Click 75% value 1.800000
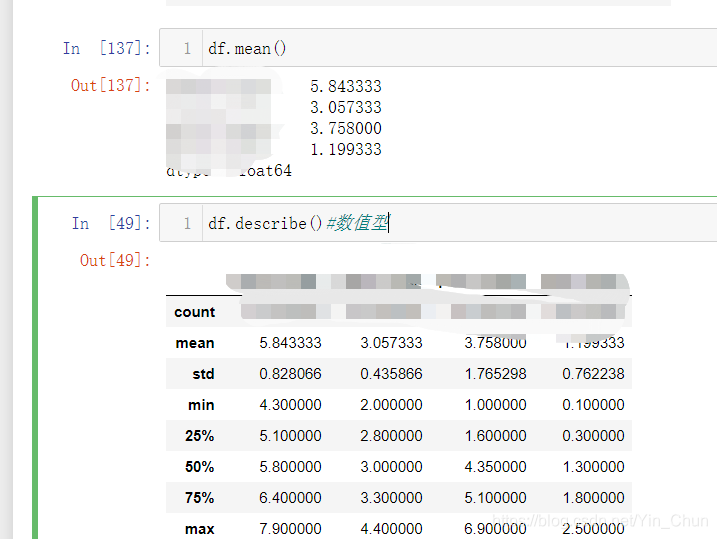The height and width of the screenshot is (539, 717). click(x=594, y=498)
